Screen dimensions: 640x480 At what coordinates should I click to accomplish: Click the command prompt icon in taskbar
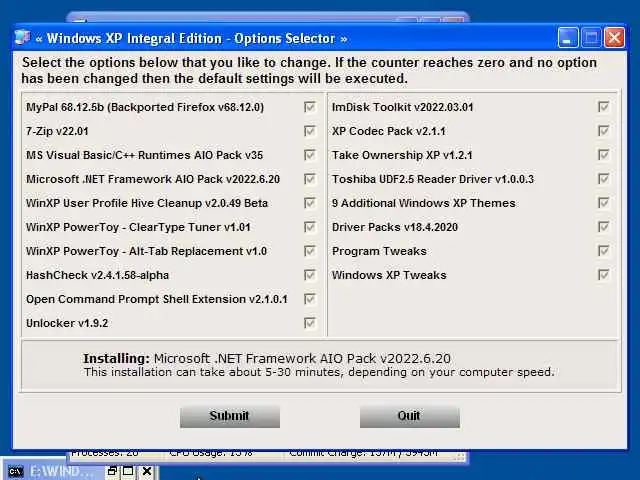tap(16, 472)
